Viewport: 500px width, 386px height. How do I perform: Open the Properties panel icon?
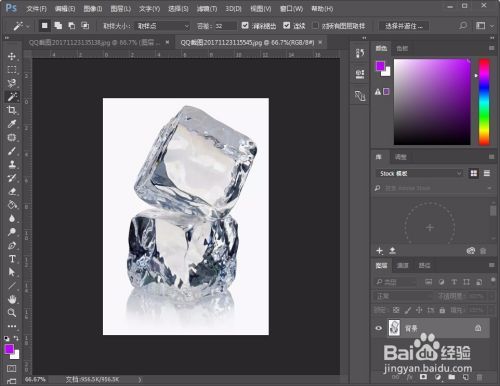point(360,74)
